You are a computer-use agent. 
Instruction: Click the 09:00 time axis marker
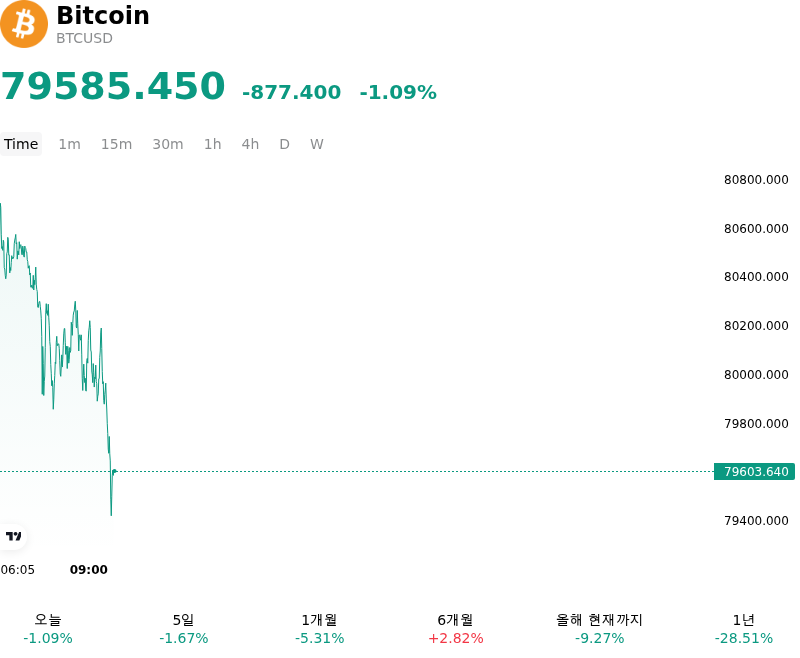point(89,570)
